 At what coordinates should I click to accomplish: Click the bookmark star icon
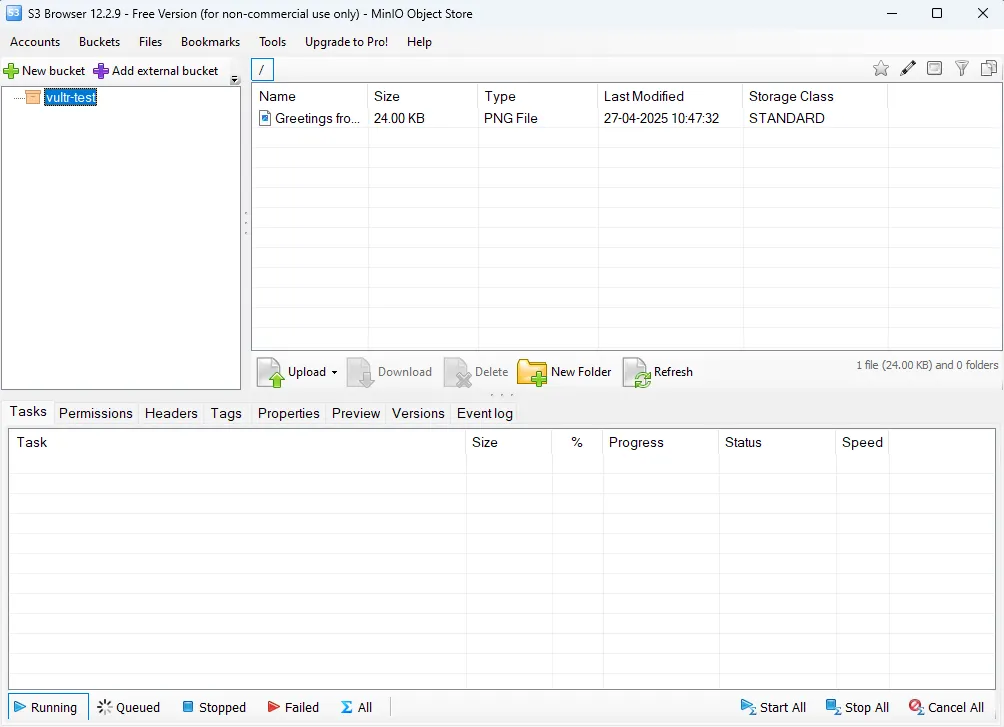point(880,69)
